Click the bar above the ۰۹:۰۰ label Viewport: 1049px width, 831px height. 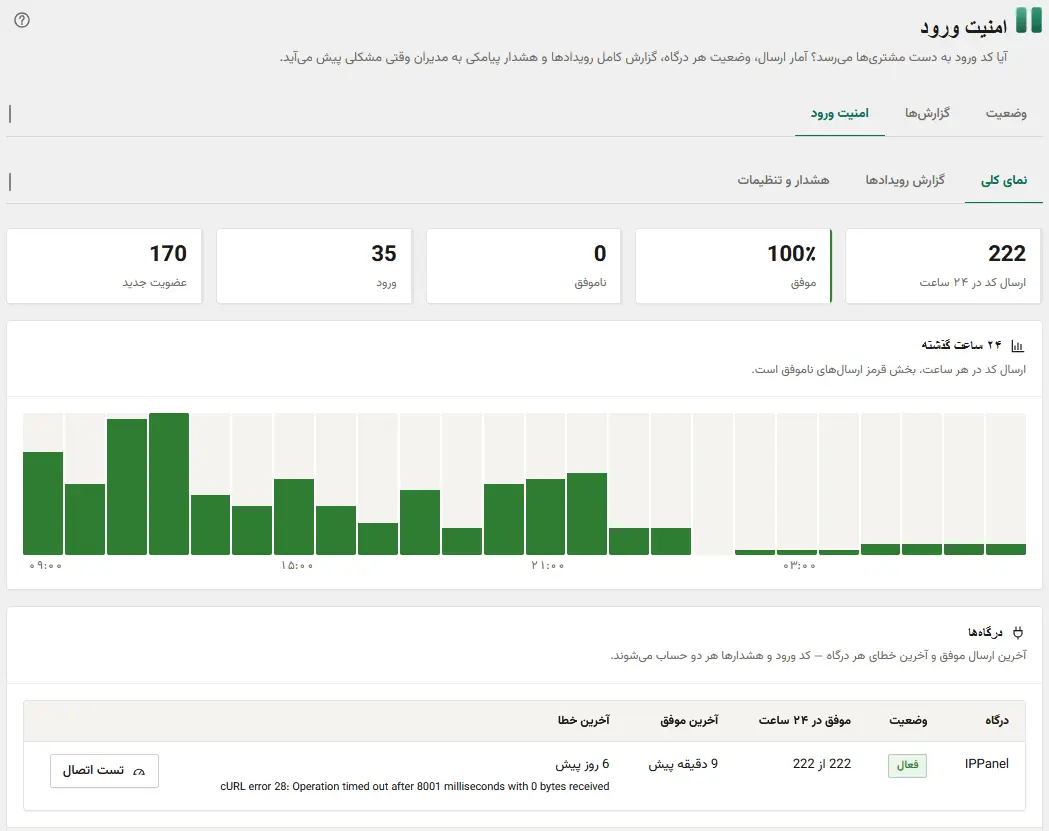[x=43, y=503]
